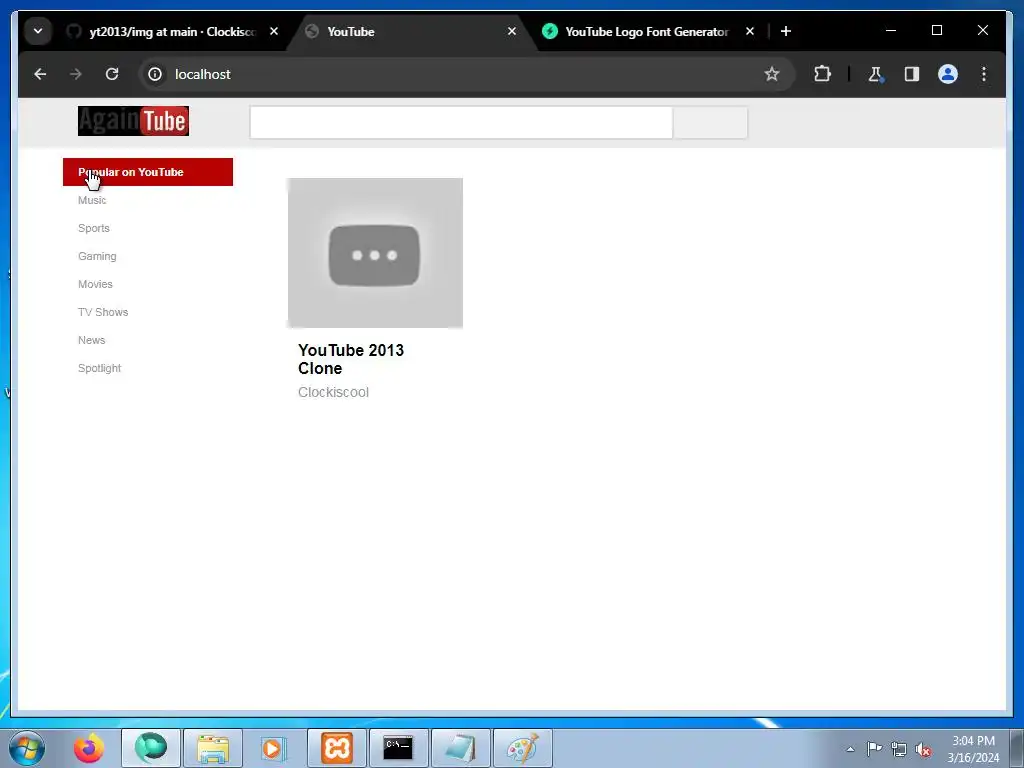1024x768 pixels.
Task: Close the YouTube Logo Font Generator tab
Action: (750, 31)
